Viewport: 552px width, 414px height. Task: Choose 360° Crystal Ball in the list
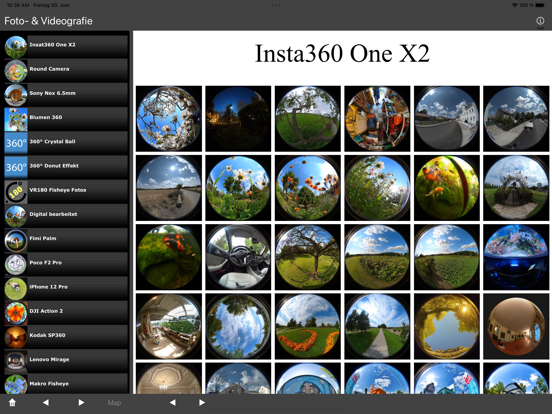[x=66, y=143]
